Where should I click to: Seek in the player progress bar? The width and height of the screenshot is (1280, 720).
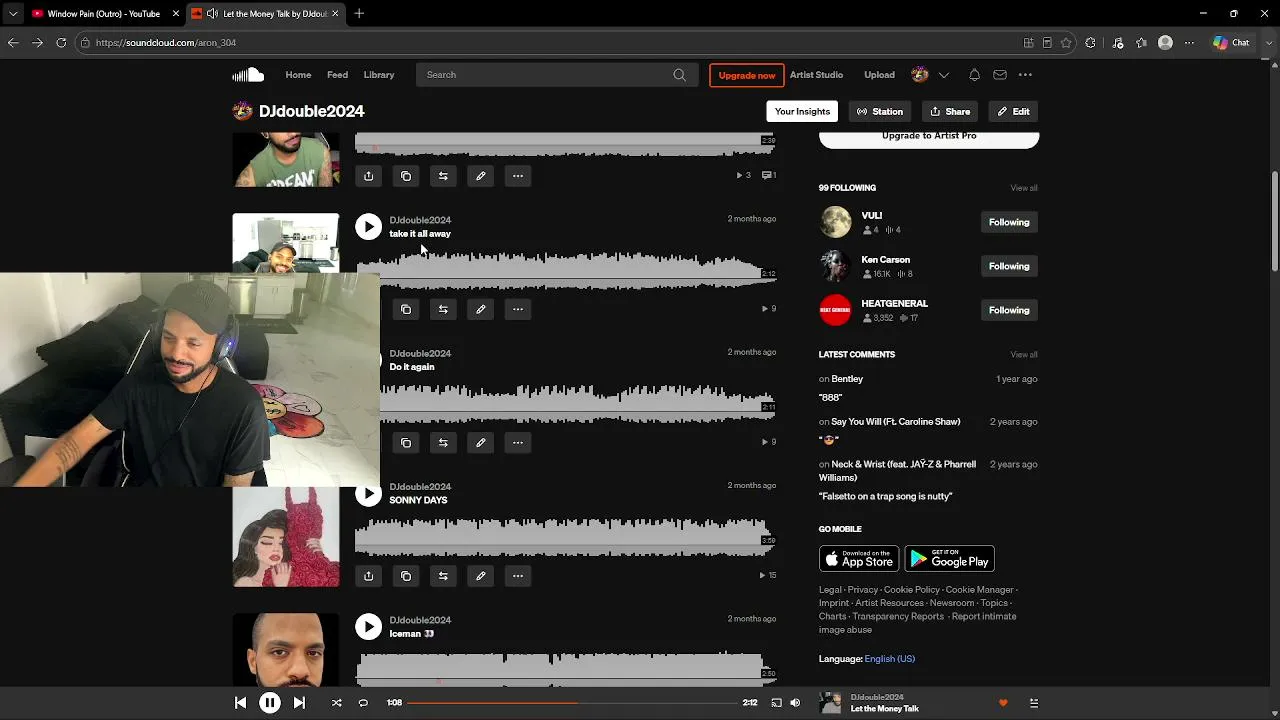point(572,703)
